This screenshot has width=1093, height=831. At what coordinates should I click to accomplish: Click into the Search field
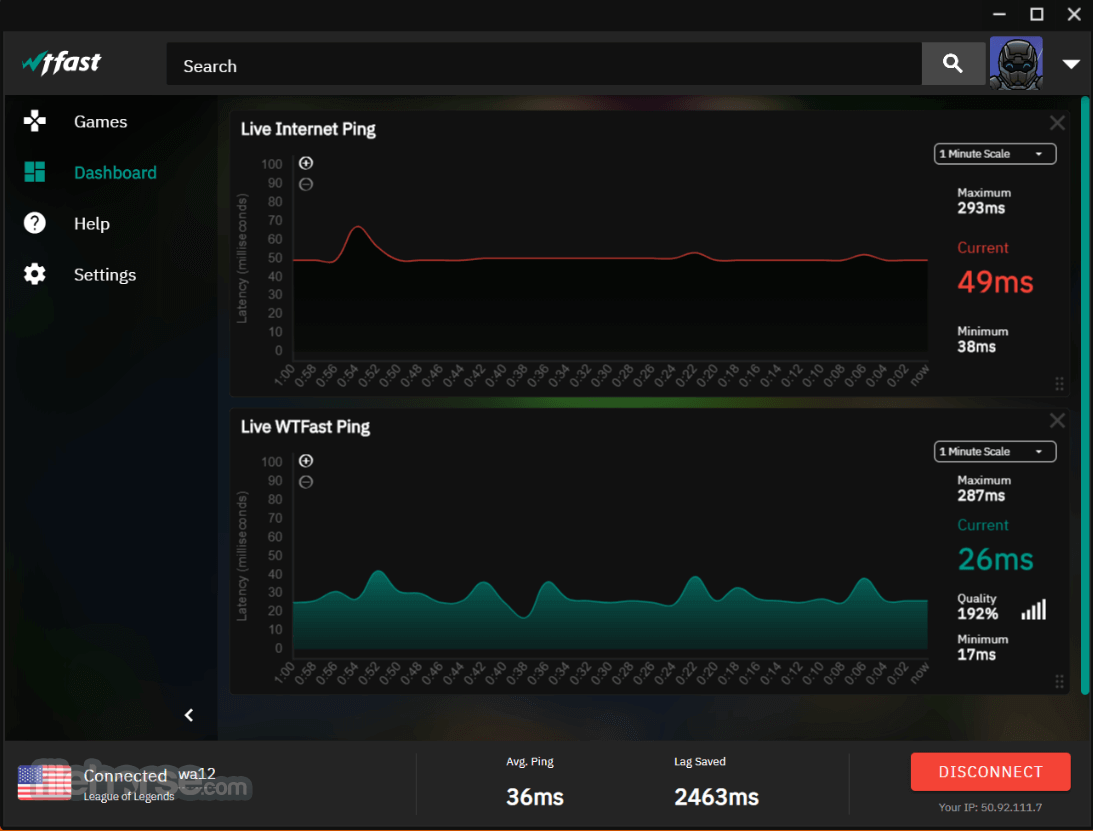coord(544,64)
